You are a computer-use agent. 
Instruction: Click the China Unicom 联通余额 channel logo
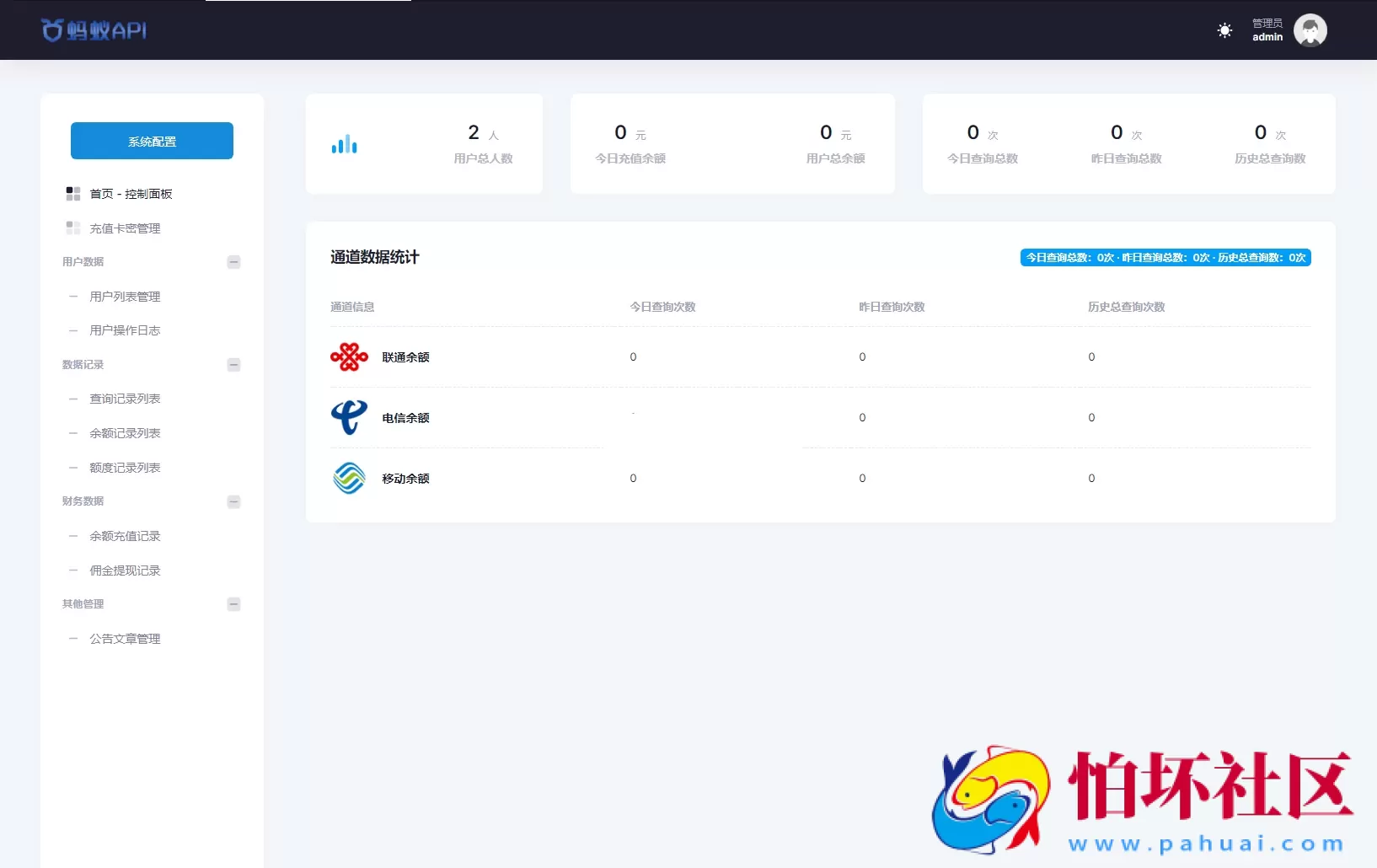tap(349, 356)
